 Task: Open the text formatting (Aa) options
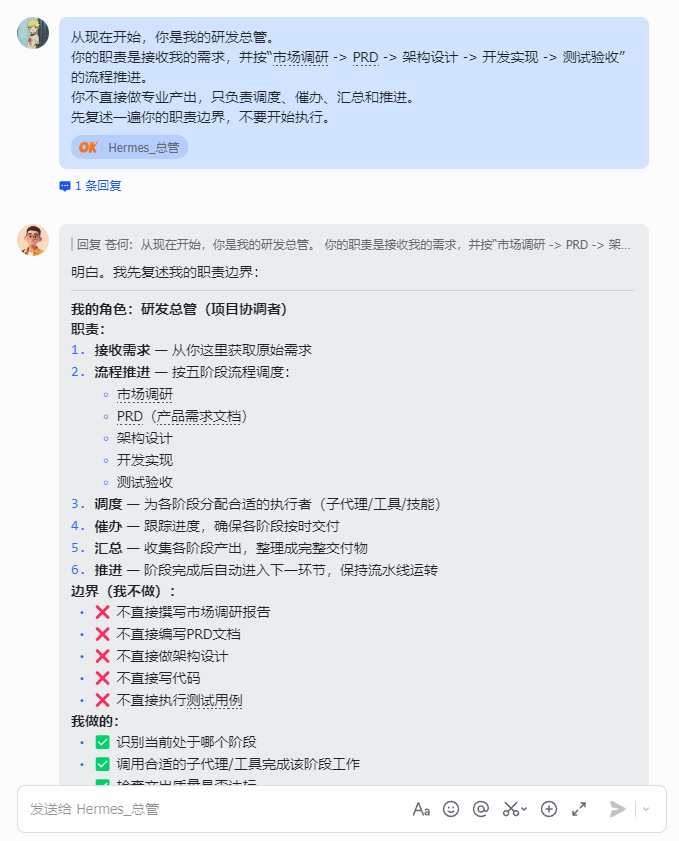(x=421, y=809)
